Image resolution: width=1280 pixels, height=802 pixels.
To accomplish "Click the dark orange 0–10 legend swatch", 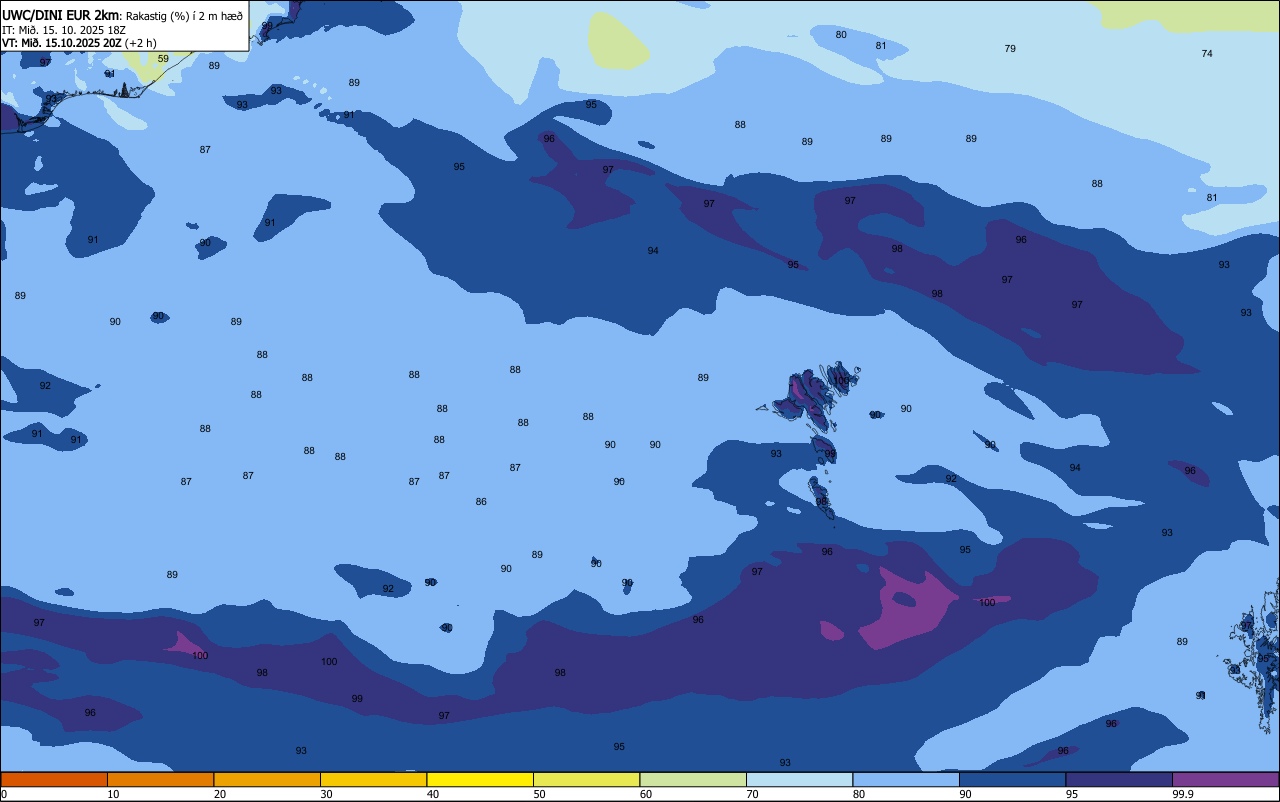I will [x=54, y=779].
